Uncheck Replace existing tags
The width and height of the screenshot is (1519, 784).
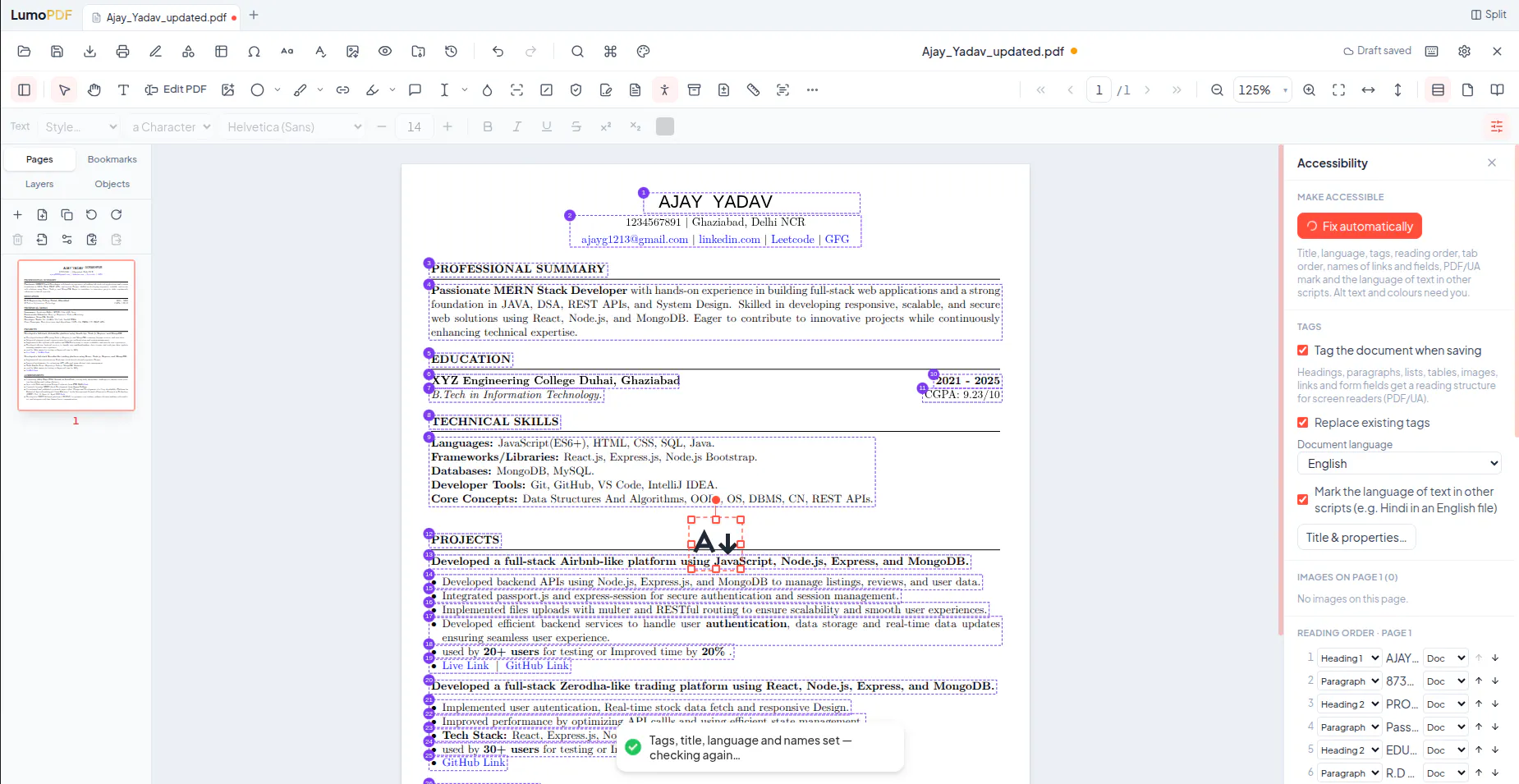[1302, 423]
